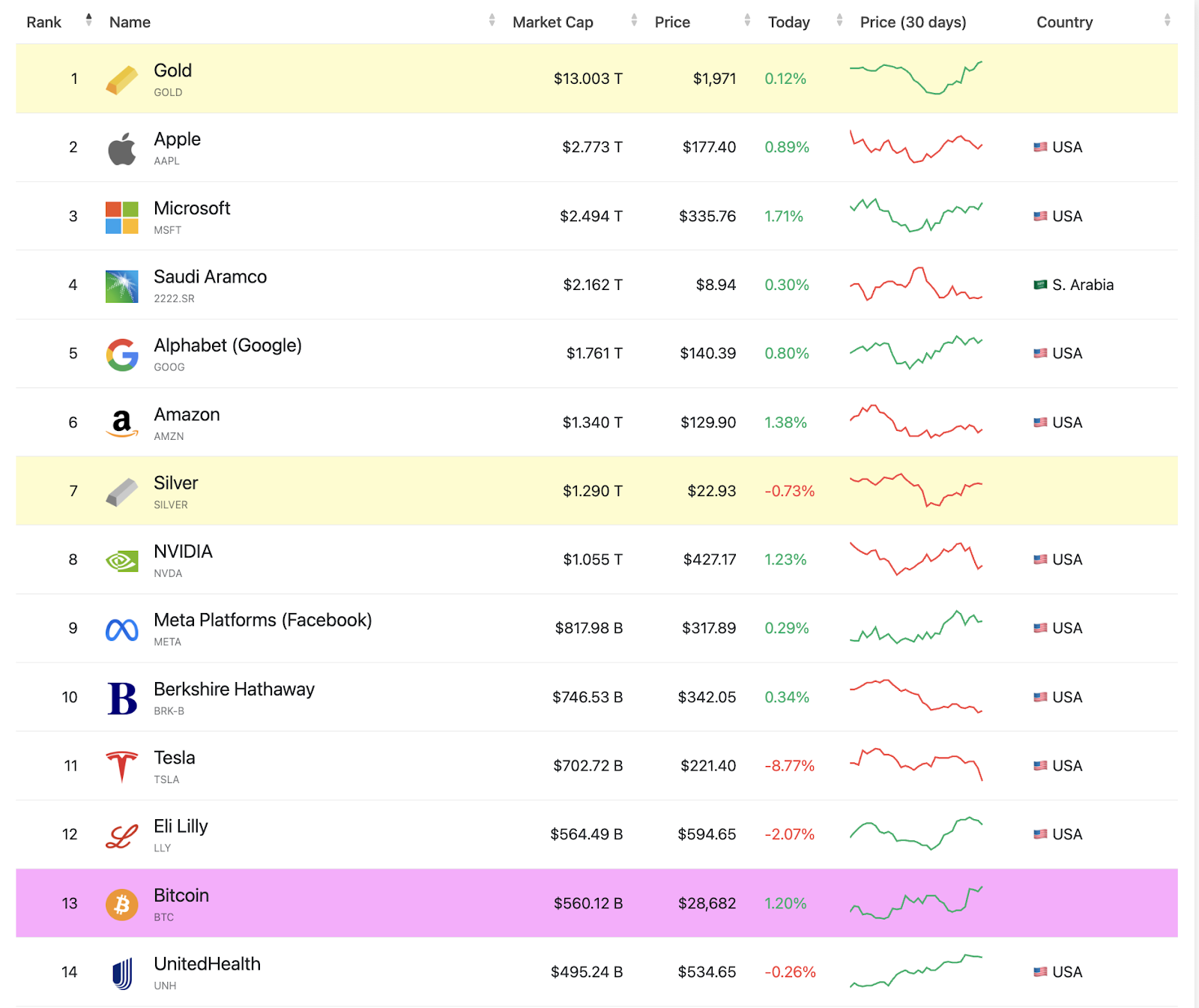Sort by Today column arrows

pos(839,19)
